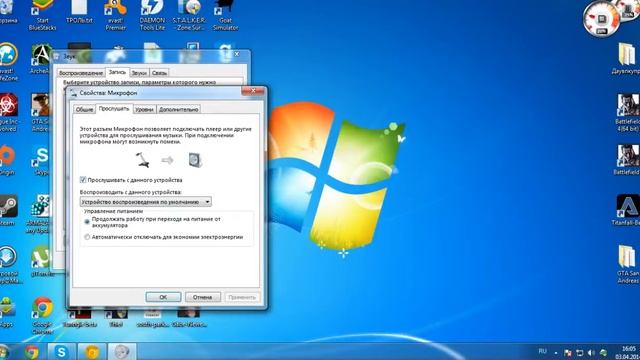Open the Дополнительно tab
This screenshot has height=360, width=640.
tap(178, 109)
